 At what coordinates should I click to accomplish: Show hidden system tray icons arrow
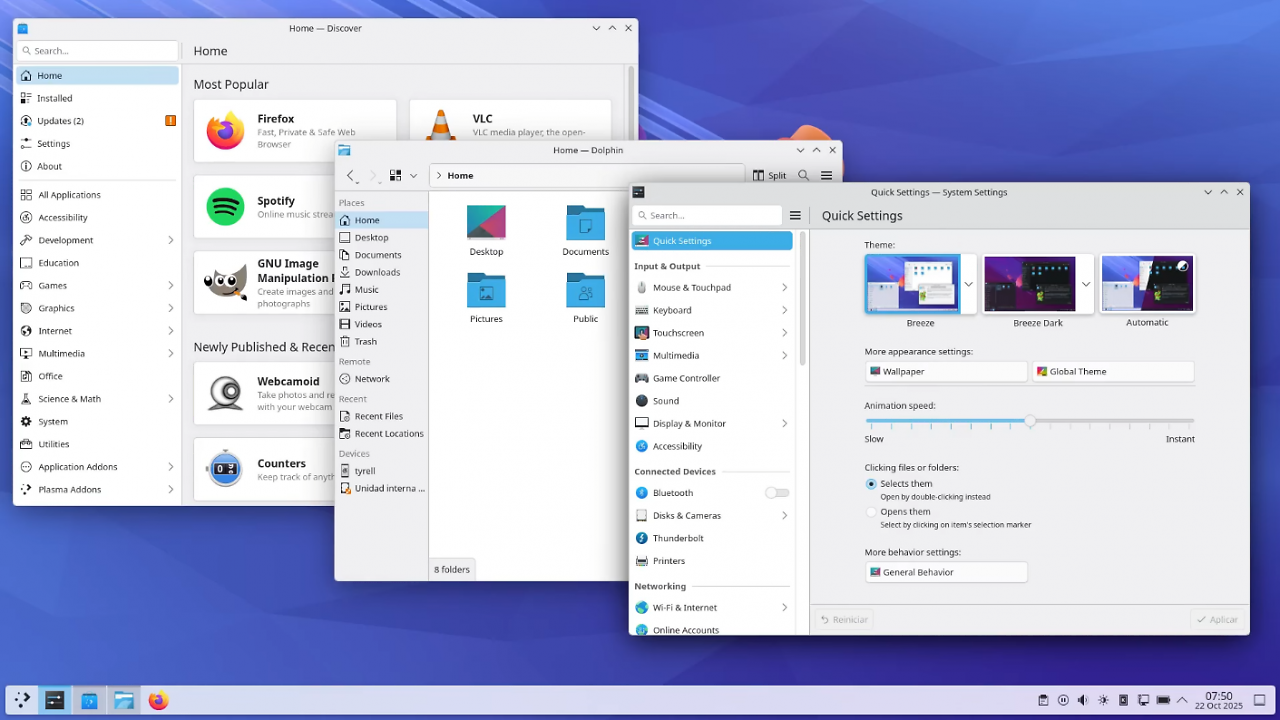(1183, 700)
